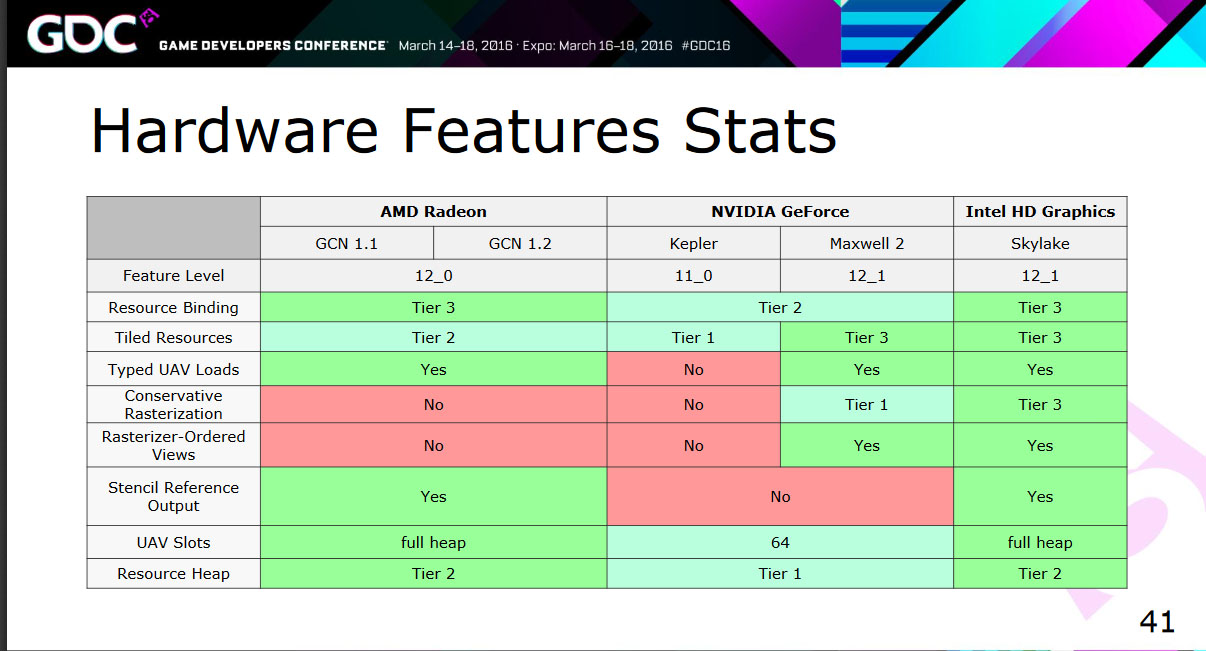Click AMD's 'Tier 2' Tiled Resources cell
The image size is (1206, 651).
pyautogui.click(x=433, y=337)
